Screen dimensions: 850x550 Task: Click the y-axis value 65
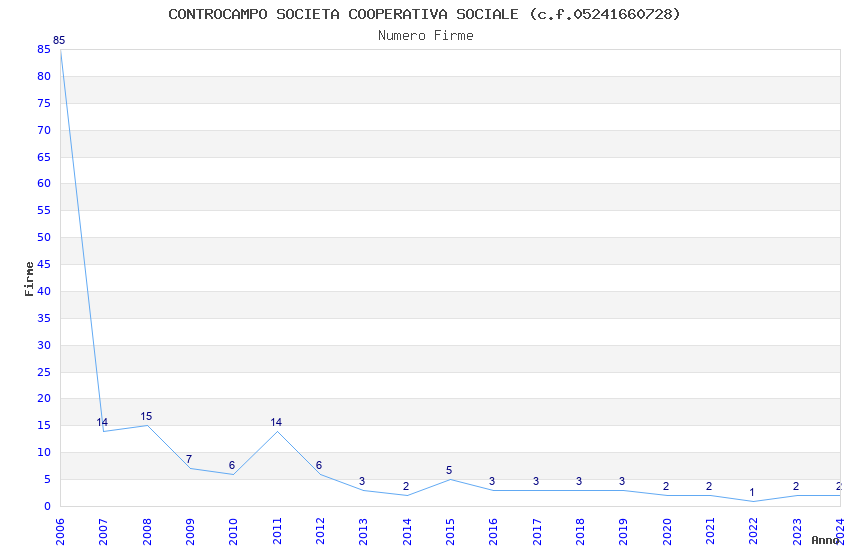point(44,157)
